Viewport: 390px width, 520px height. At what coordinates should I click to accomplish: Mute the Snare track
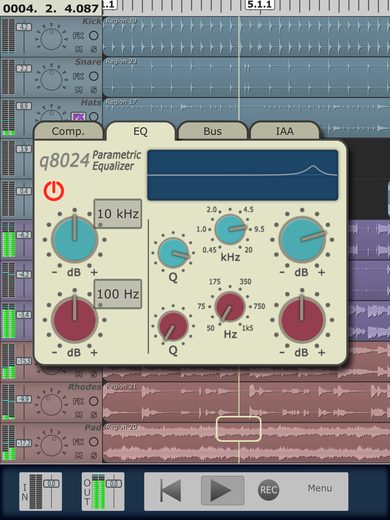78,90
